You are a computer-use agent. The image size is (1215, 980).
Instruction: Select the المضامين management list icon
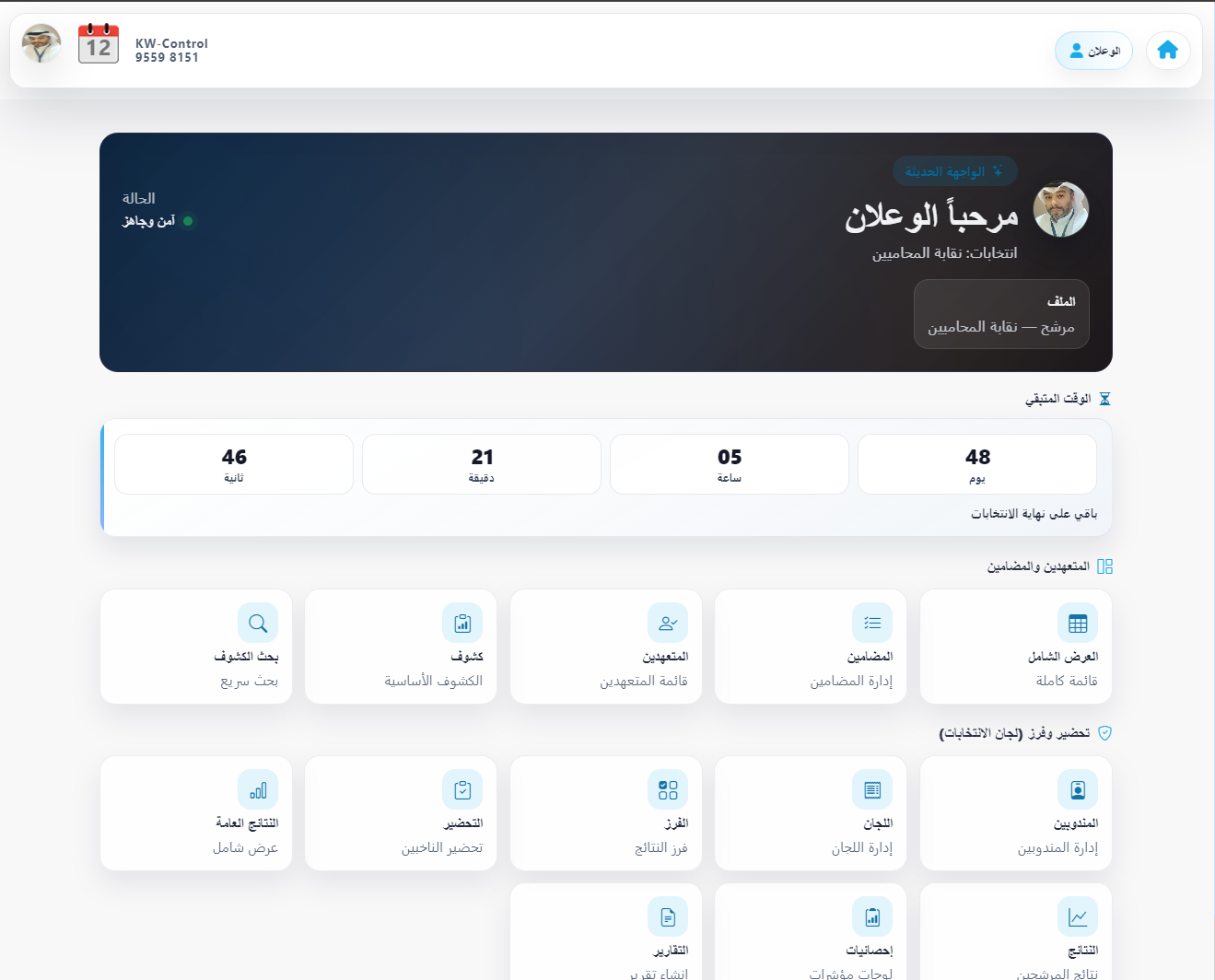[872, 623]
